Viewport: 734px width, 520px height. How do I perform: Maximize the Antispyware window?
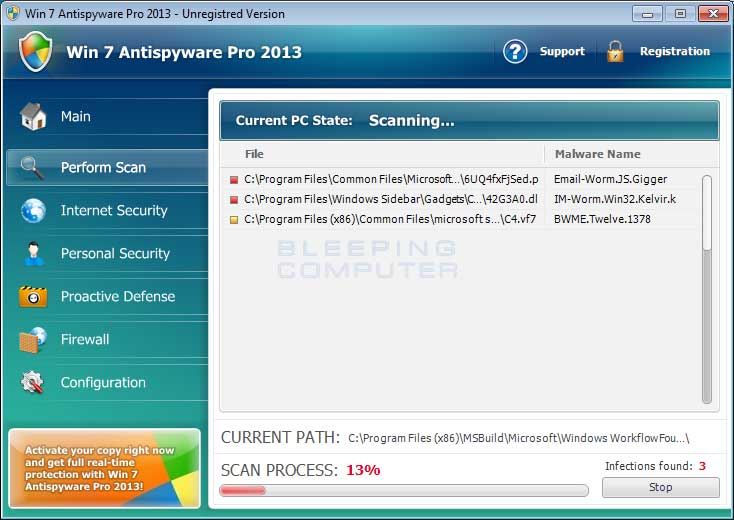click(x=680, y=14)
